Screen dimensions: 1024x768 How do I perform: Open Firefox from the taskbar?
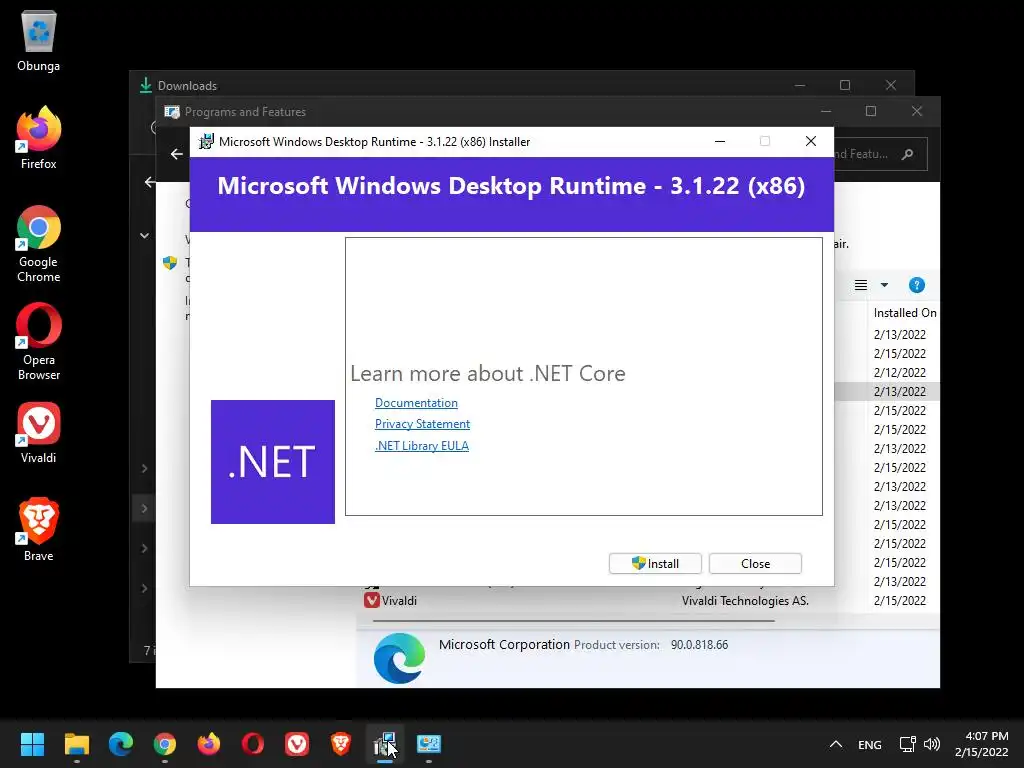(x=209, y=744)
